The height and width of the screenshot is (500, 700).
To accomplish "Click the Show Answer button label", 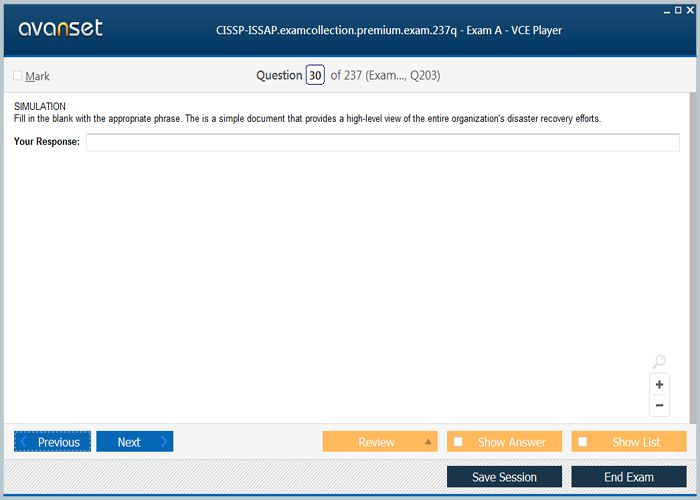I will pyautogui.click(x=511, y=442).
